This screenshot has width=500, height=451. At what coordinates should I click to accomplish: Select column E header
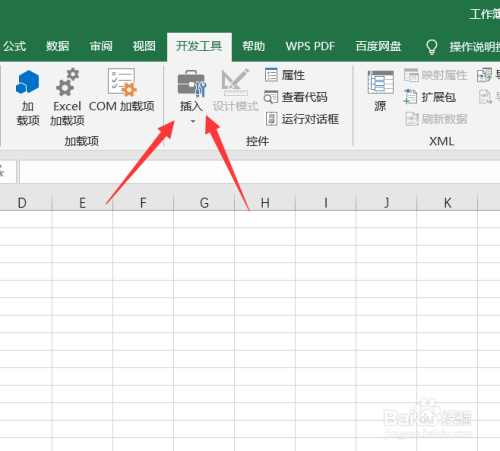tap(82, 203)
